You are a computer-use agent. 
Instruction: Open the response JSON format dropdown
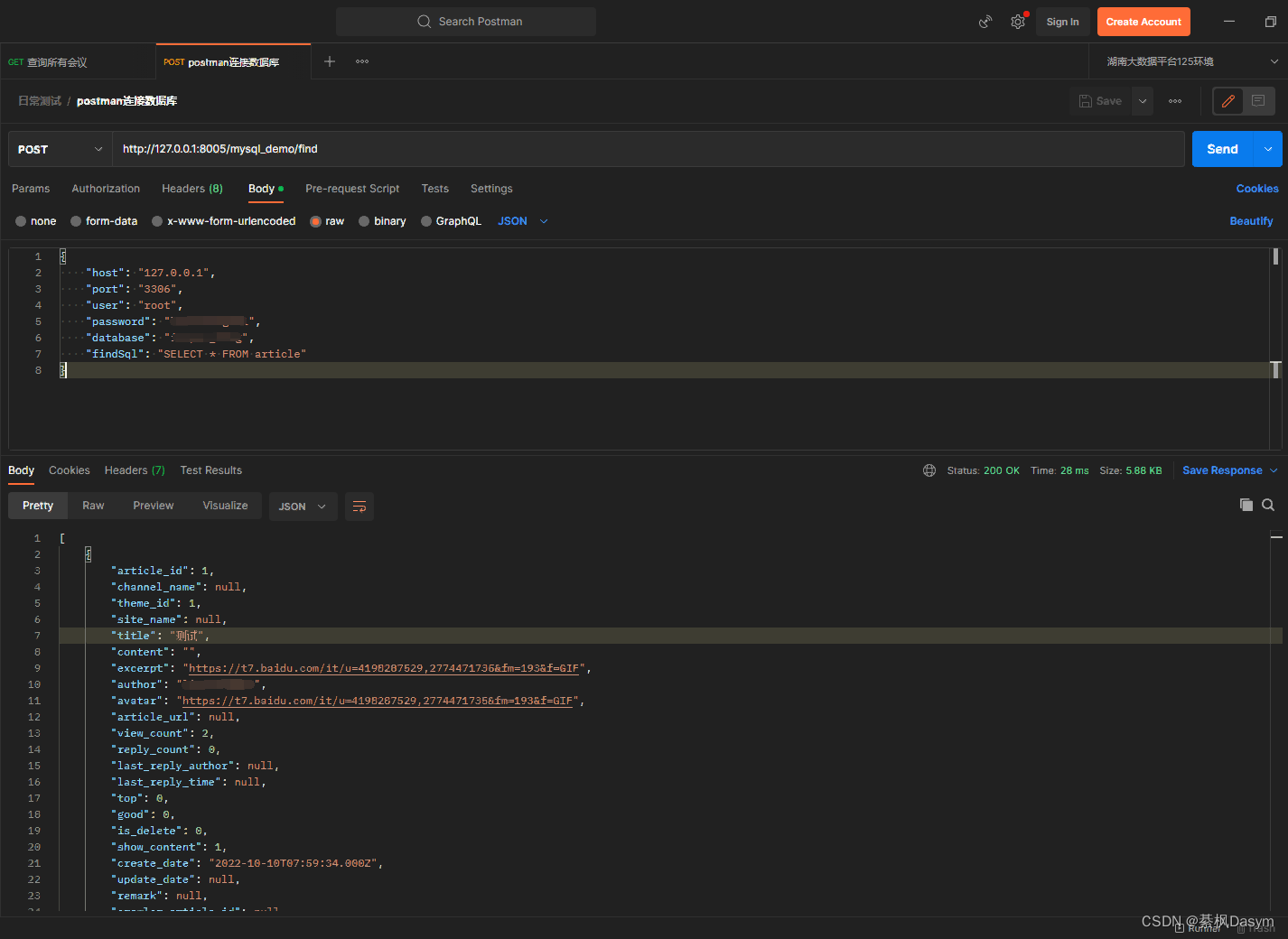click(x=303, y=507)
